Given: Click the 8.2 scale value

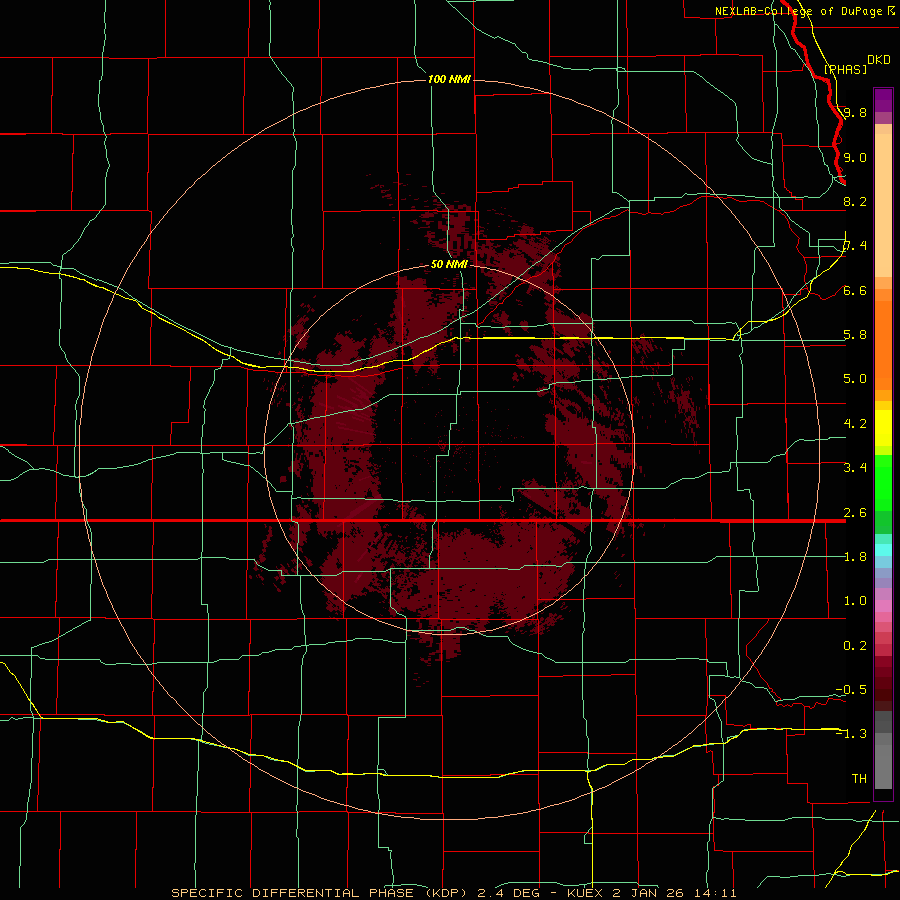Looking at the screenshot, I should tap(855, 201).
